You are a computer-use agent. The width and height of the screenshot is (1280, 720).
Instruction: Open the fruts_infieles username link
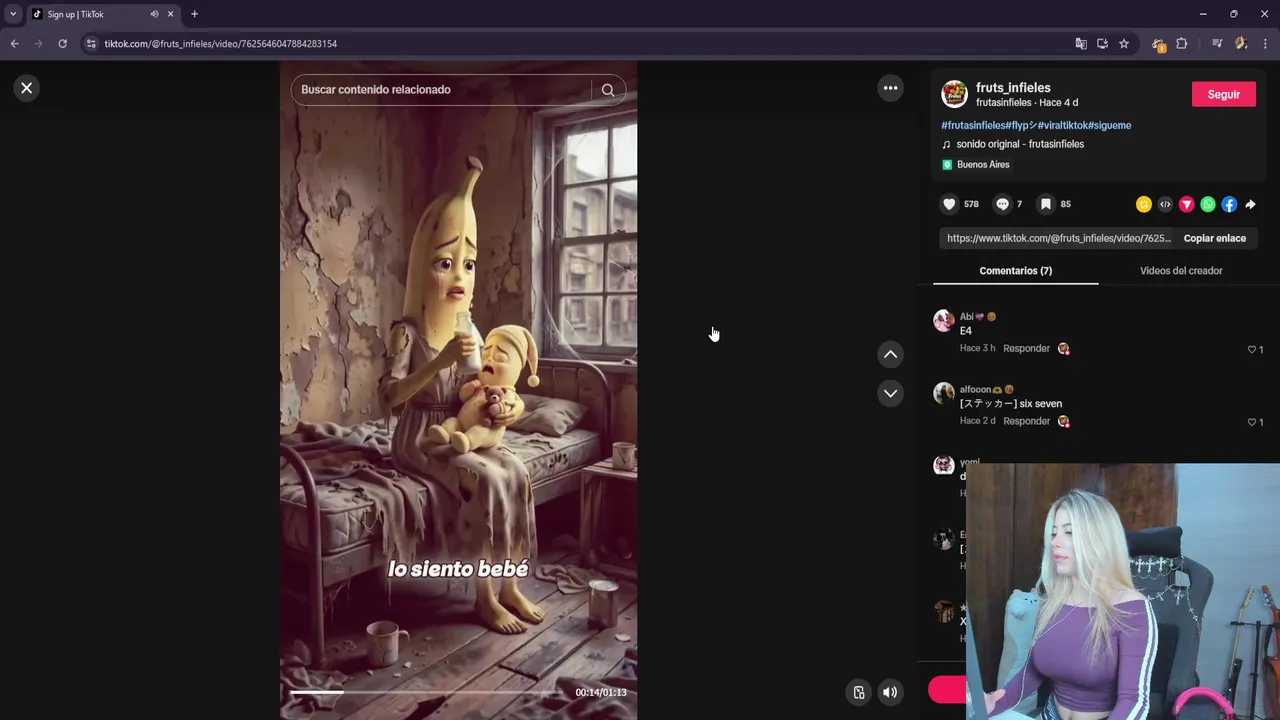click(1013, 88)
